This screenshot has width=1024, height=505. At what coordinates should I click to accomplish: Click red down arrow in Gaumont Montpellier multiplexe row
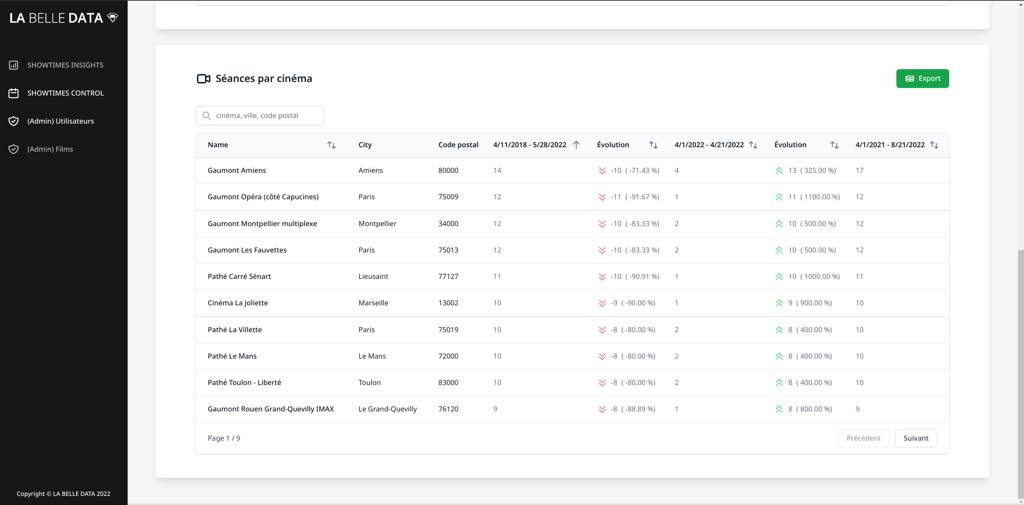click(602, 223)
